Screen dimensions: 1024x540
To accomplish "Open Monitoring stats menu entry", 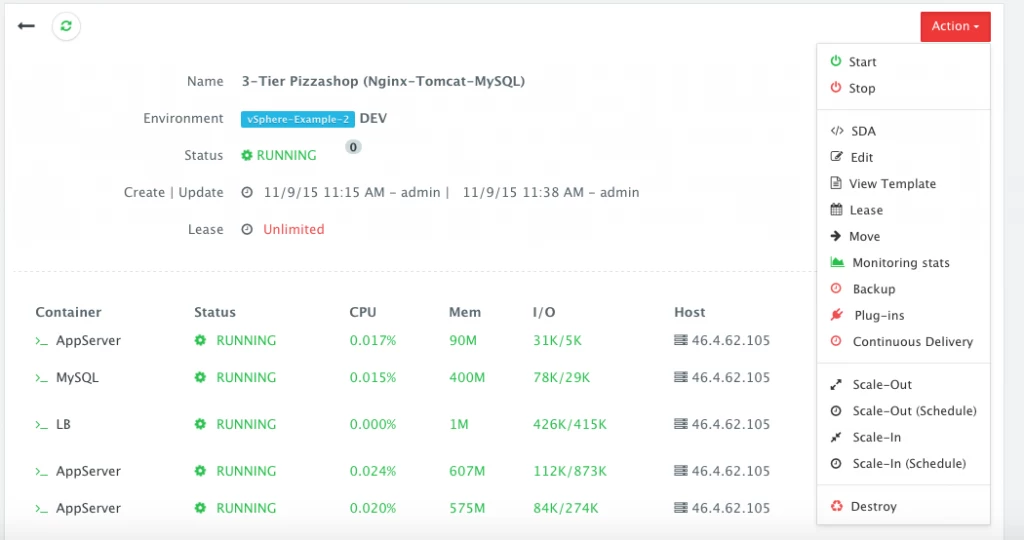I will click(x=903, y=262).
